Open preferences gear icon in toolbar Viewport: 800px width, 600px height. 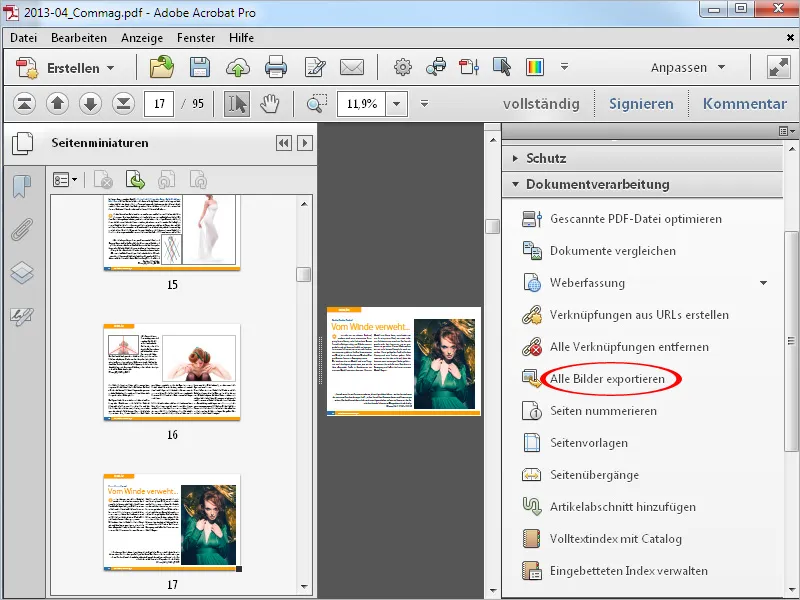tap(403, 67)
